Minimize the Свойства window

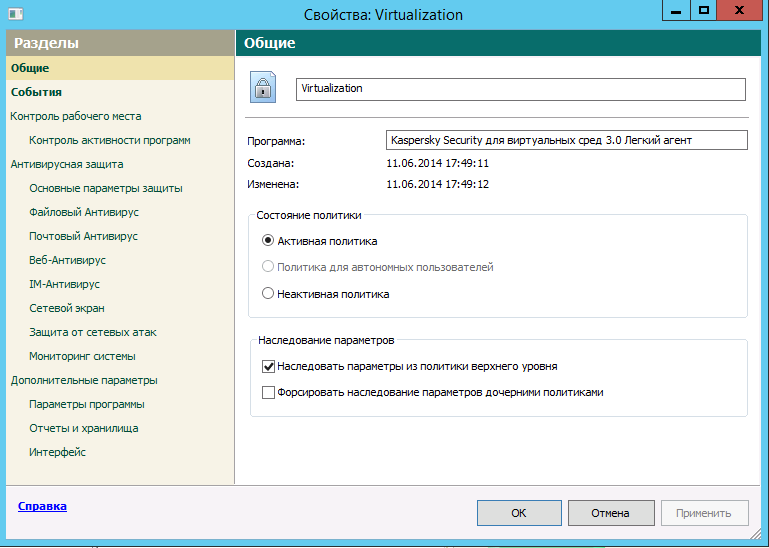point(676,10)
